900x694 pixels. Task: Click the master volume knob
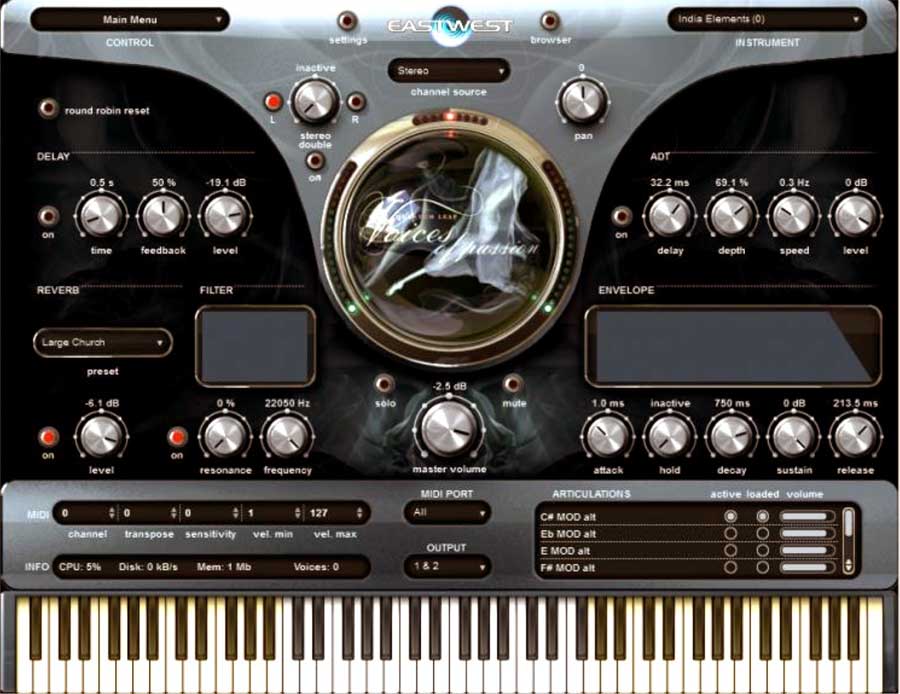pyautogui.click(x=449, y=429)
